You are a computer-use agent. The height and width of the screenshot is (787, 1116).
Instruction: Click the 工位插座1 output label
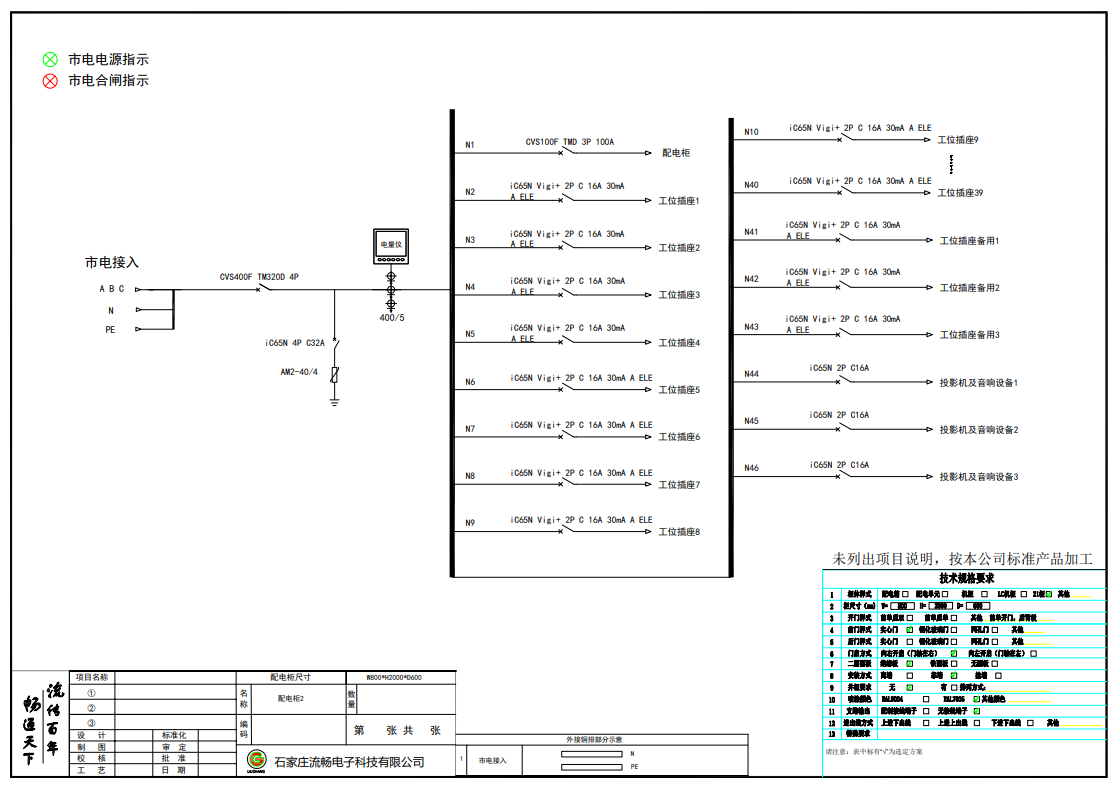click(679, 201)
